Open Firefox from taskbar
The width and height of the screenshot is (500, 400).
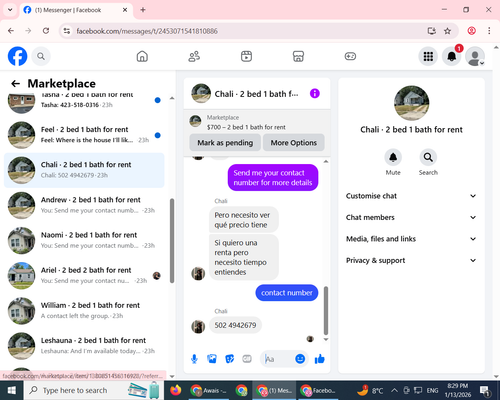click(x=175, y=390)
